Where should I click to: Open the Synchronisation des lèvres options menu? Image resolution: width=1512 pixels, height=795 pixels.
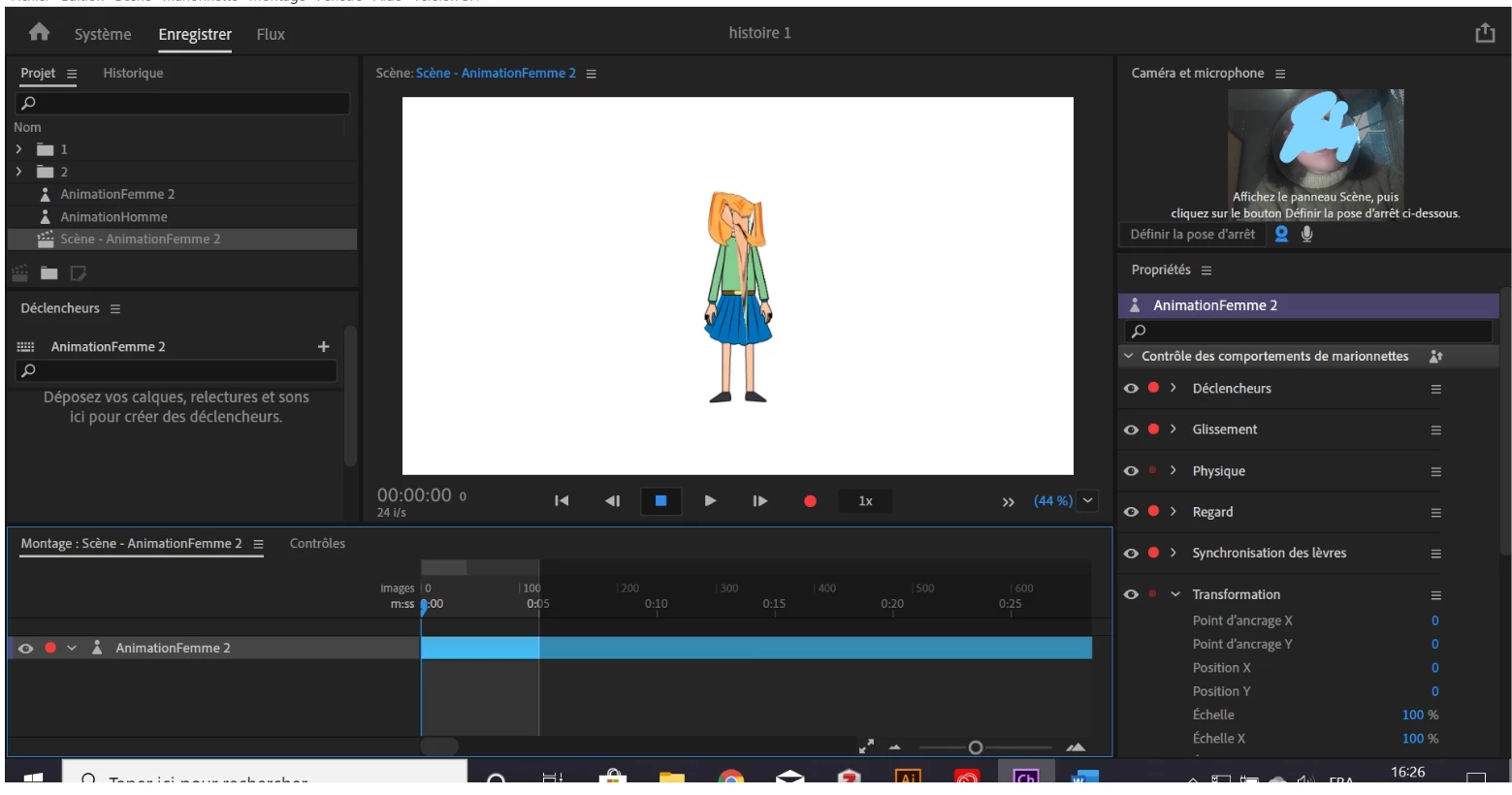pos(1435,554)
